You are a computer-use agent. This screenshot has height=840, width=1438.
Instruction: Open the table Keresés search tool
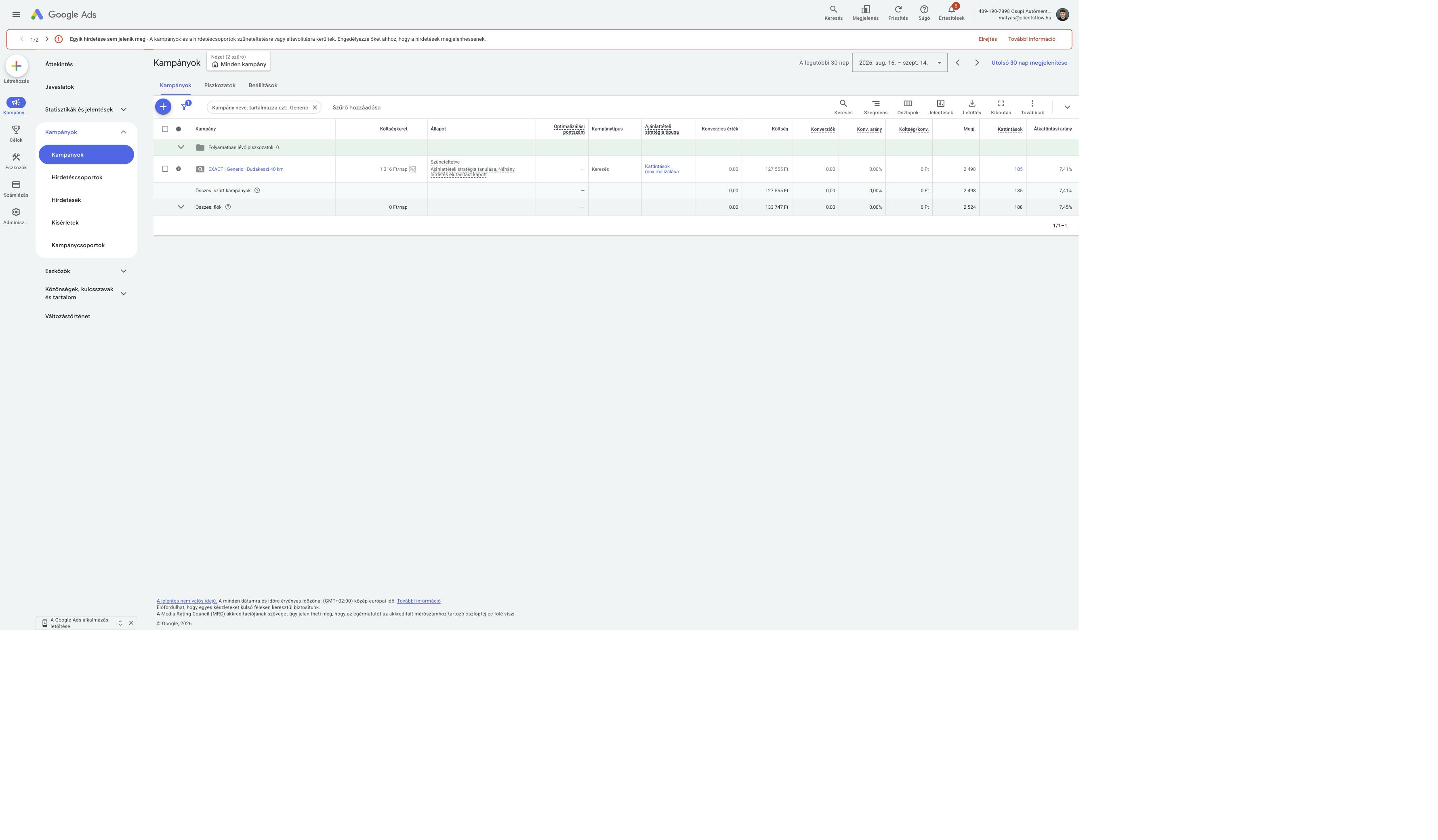coord(843,107)
